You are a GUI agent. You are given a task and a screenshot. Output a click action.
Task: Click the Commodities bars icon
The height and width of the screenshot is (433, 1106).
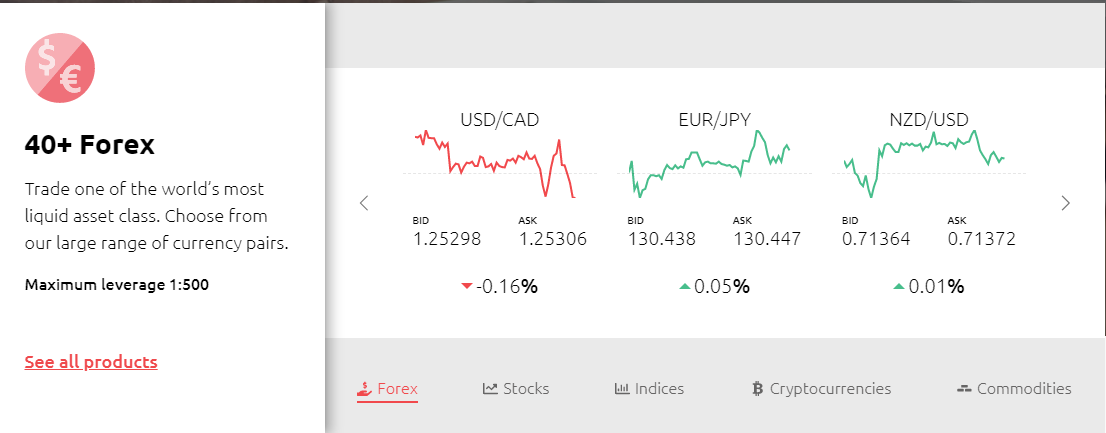(964, 389)
